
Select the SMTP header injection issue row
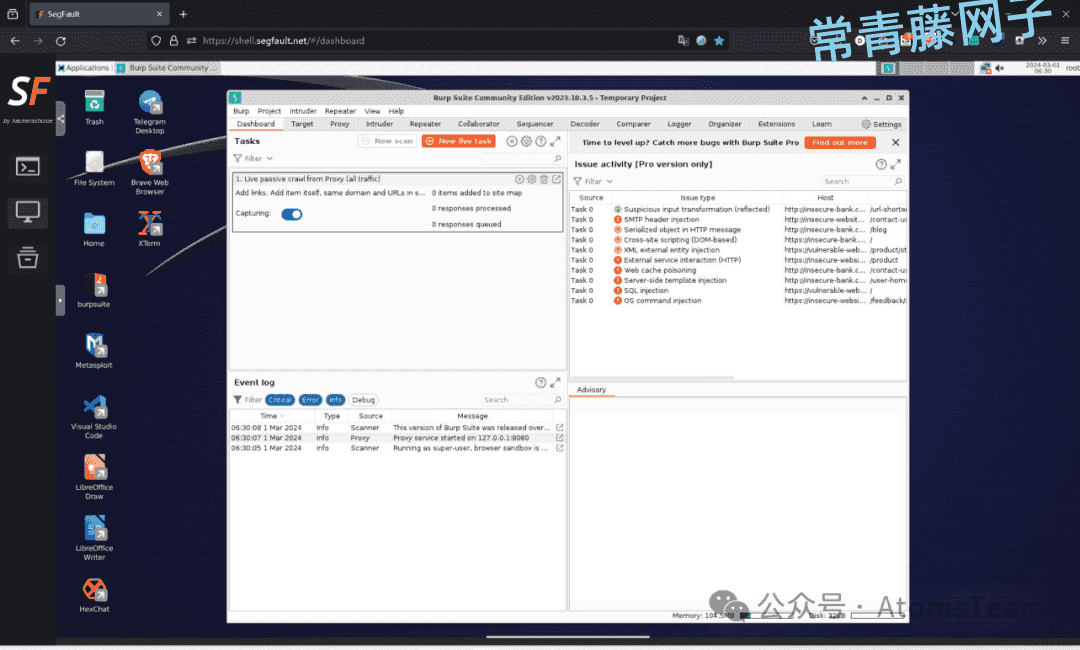click(738, 220)
